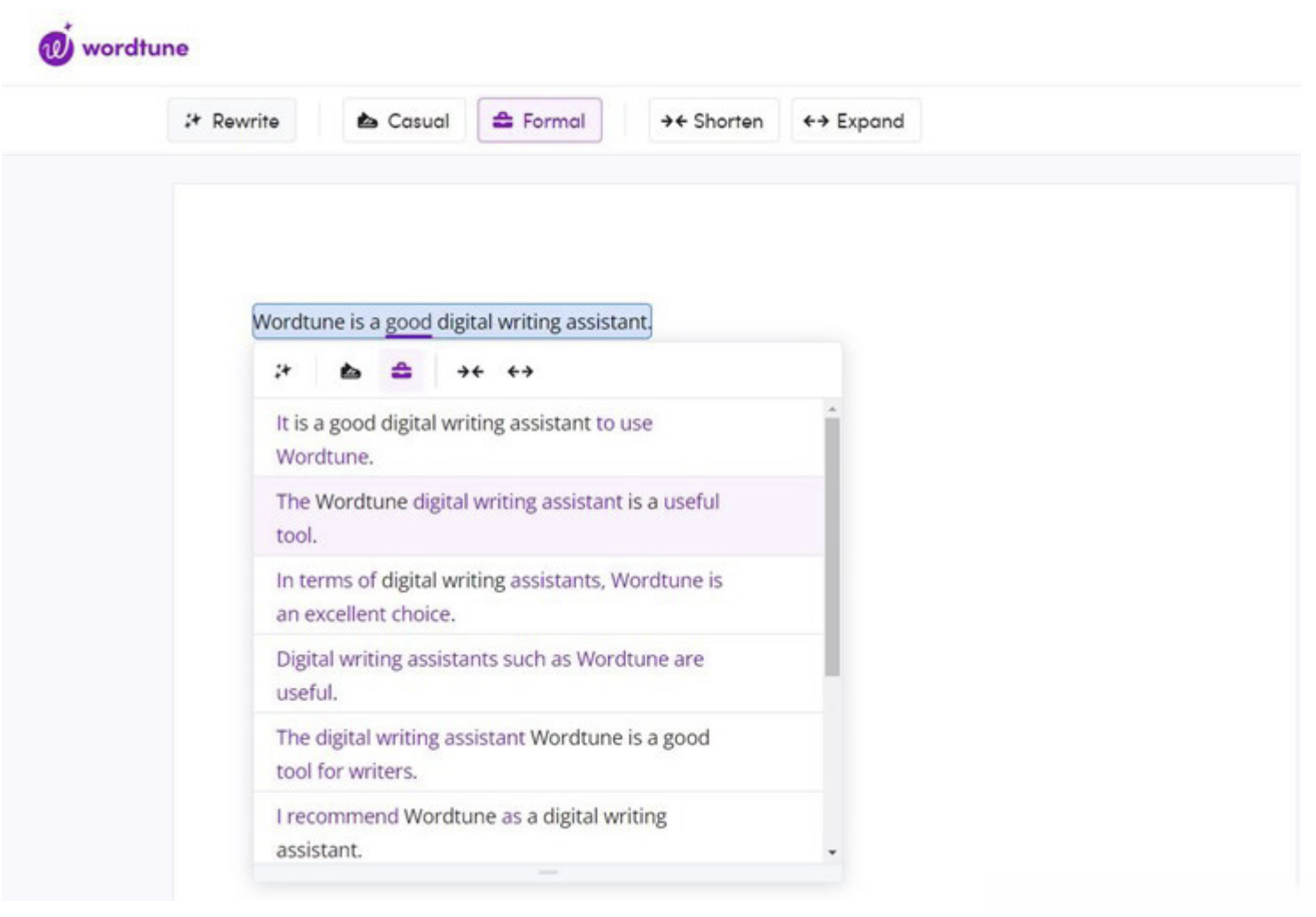Click the underlined word "good"
The height and width of the screenshot is (917, 1316).
point(408,322)
